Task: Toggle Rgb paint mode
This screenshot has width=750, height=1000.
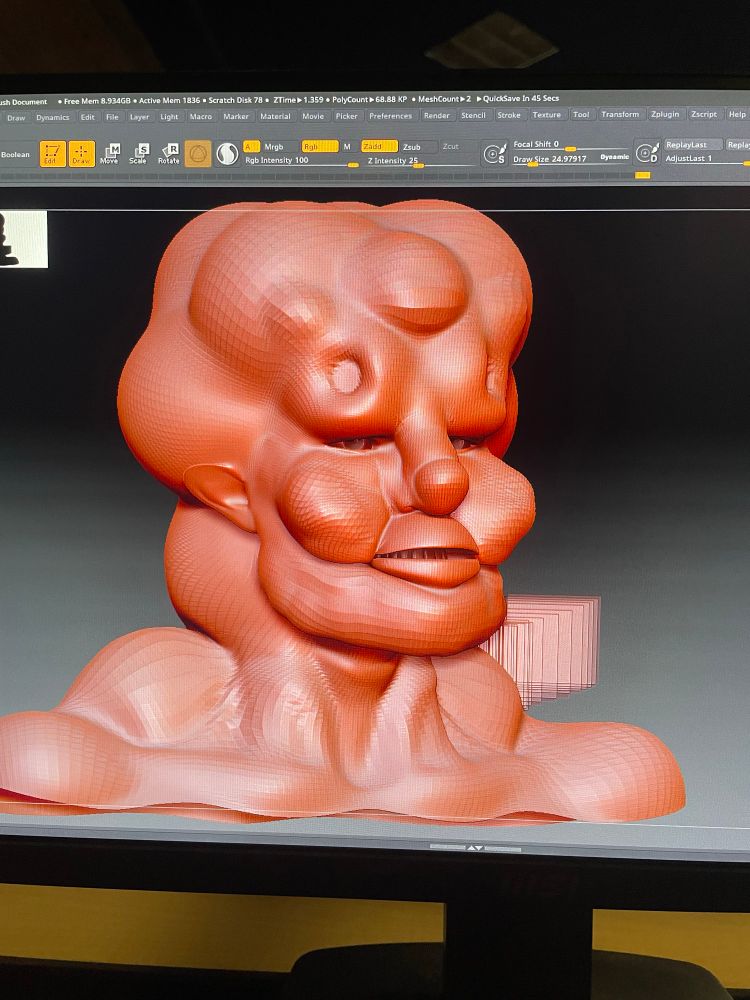Action: click(320, 147)
